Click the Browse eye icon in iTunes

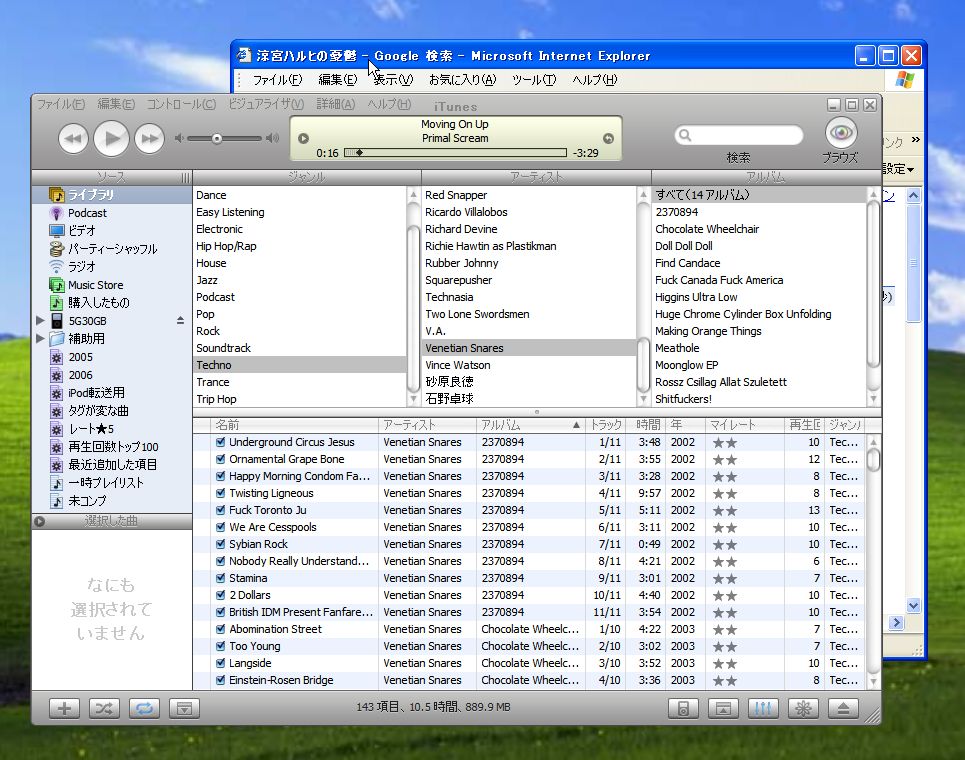pyautogui.click(x=841, y=133)
